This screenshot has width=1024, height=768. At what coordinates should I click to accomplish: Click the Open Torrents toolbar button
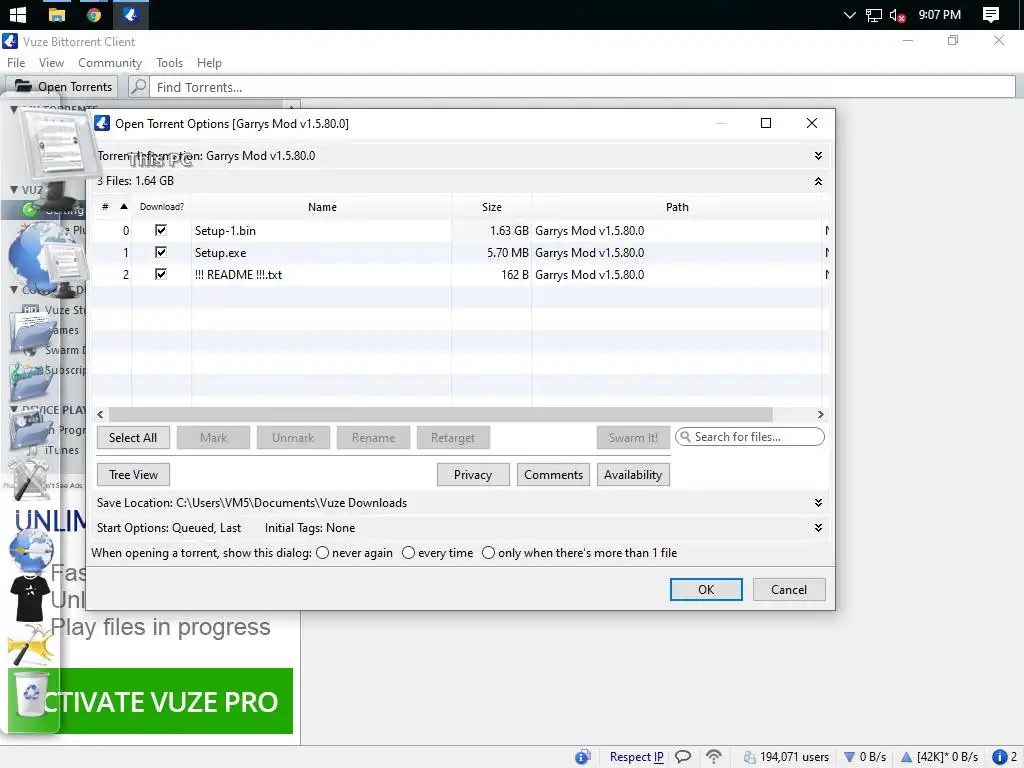point(63,86)
